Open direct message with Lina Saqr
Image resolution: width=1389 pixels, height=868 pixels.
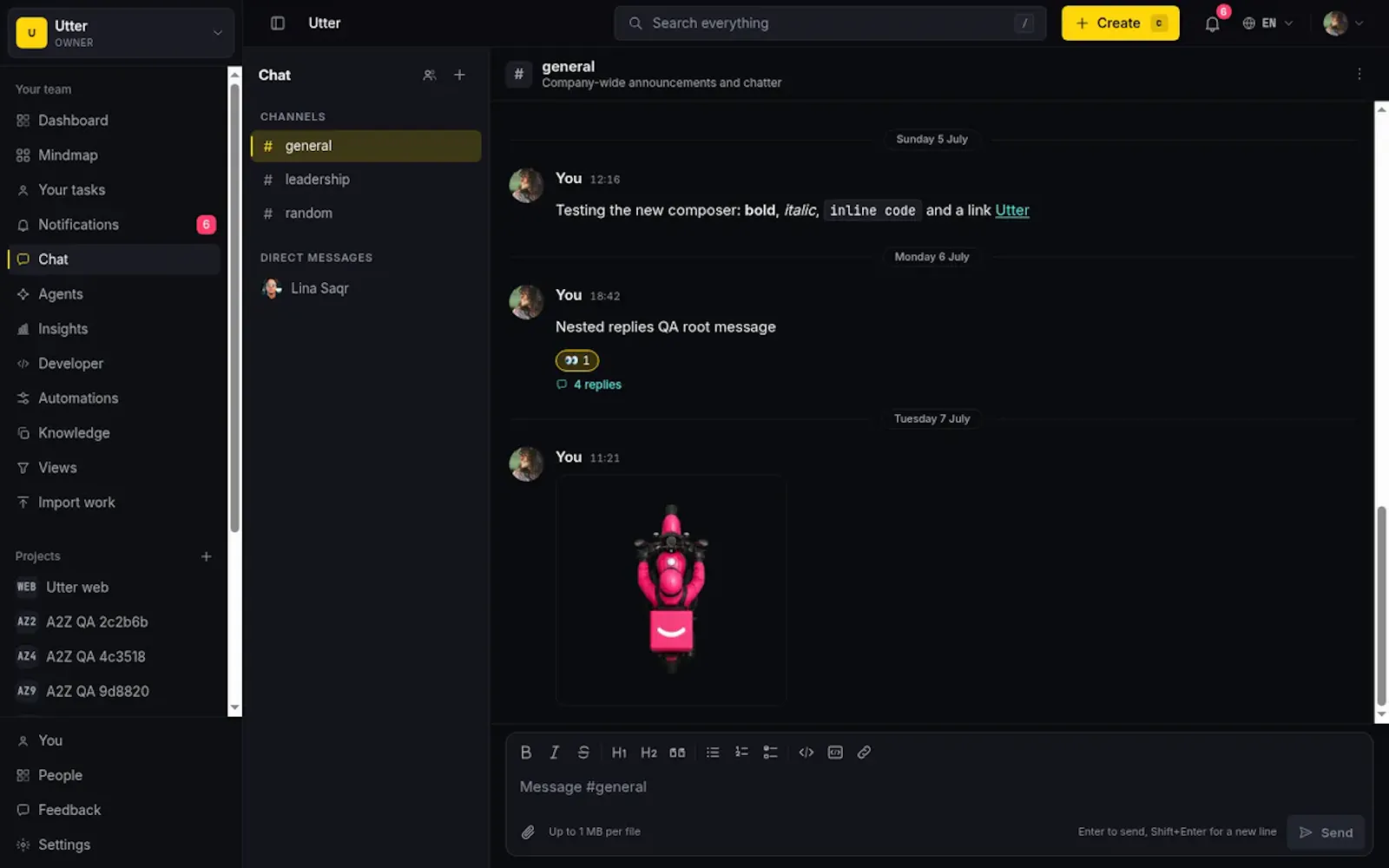click(x=365, y=288)
